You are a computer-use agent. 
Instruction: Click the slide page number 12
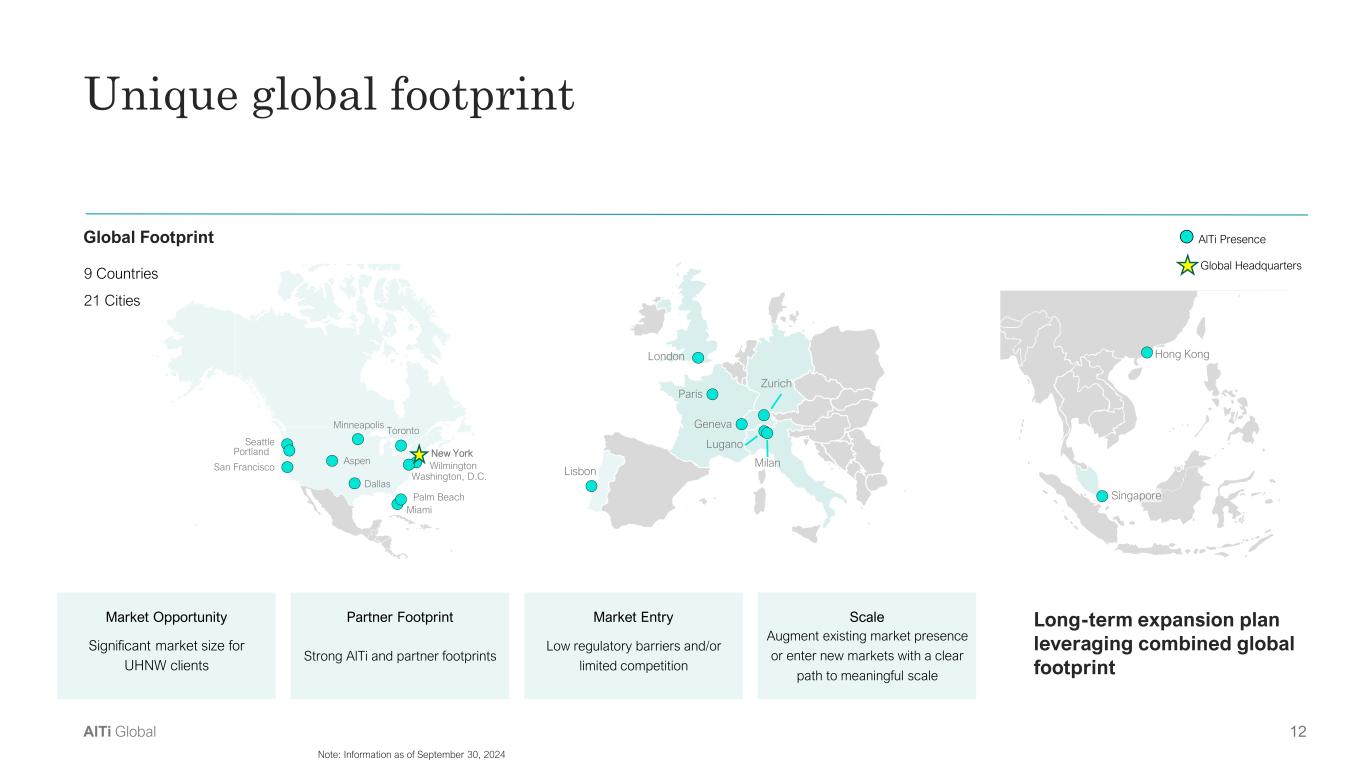pyautogui.click(x=1298, y=732)
